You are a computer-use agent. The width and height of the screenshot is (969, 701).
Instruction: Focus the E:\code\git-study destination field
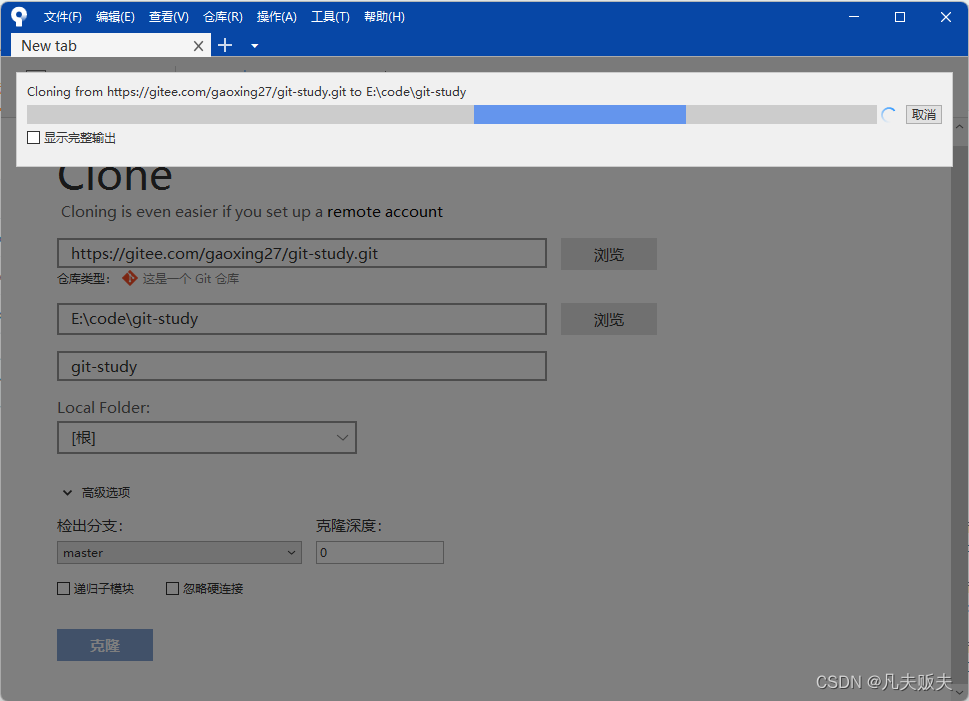tap(302, 319)
